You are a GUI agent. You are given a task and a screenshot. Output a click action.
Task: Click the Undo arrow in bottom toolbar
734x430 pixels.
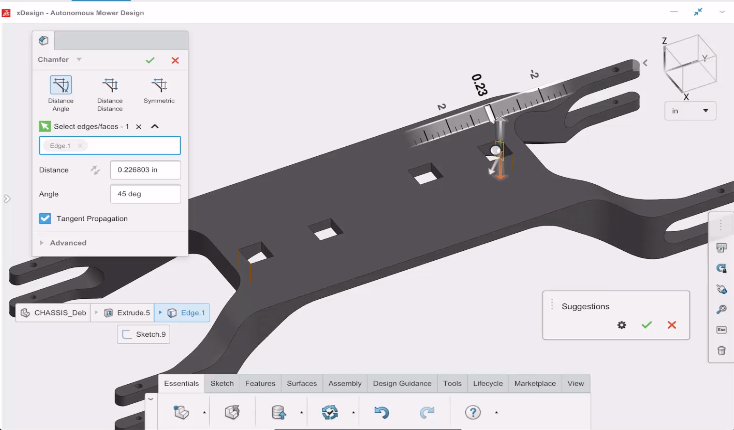(381, 412)
